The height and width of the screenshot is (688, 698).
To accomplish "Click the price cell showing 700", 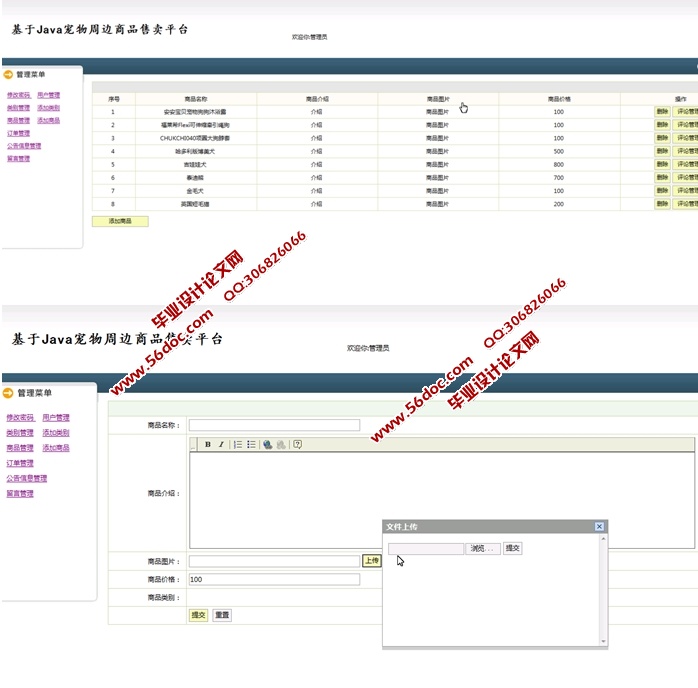I will pos(559,178).
